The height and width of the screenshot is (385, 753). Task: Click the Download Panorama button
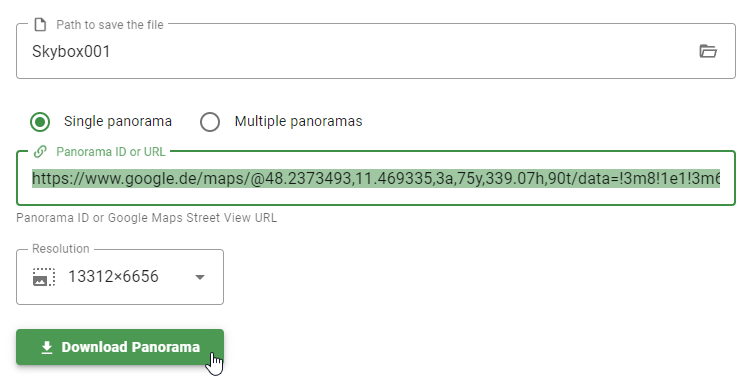(120, 347)
